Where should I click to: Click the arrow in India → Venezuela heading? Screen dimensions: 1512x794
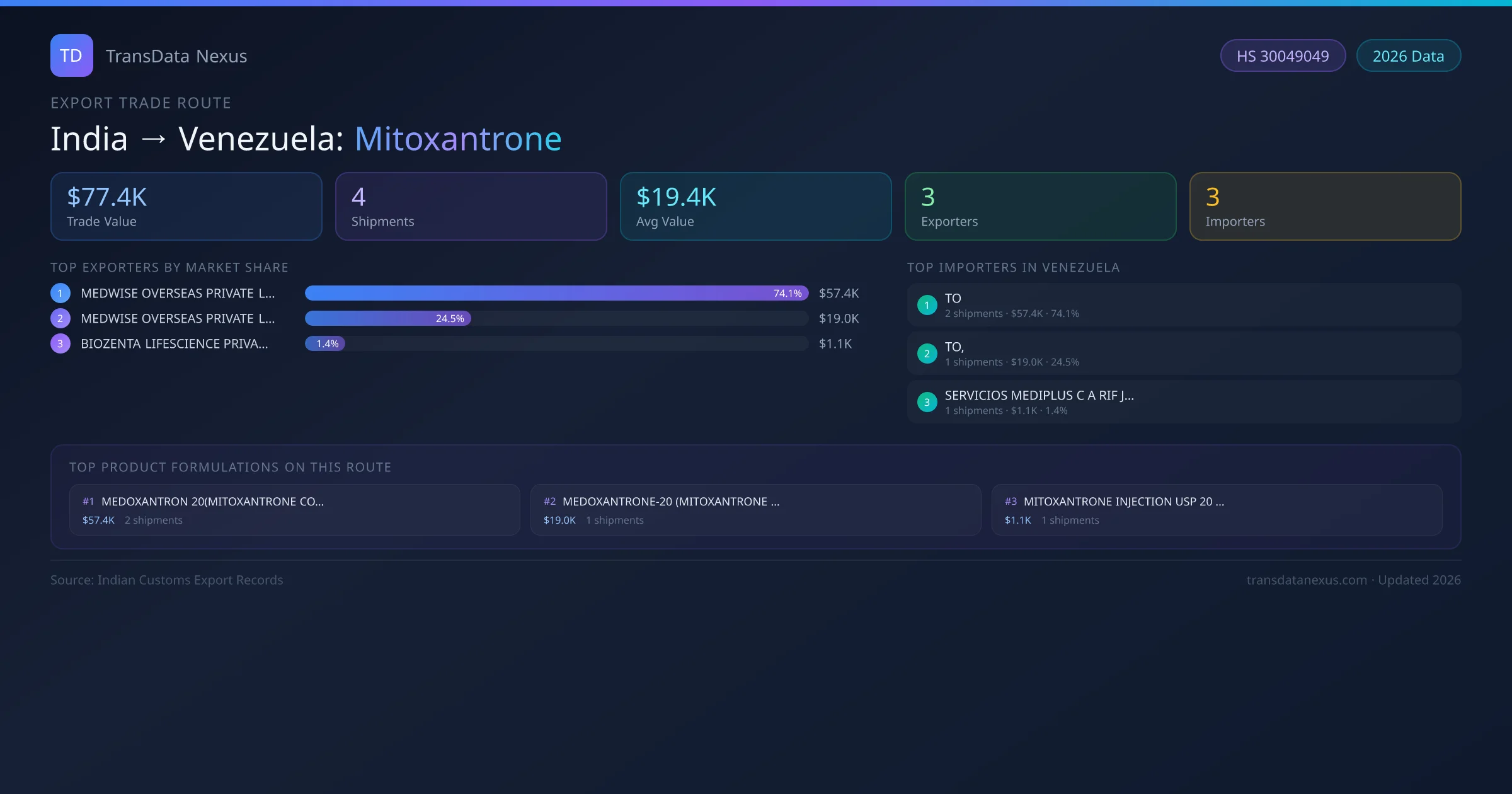coord(153,139)
